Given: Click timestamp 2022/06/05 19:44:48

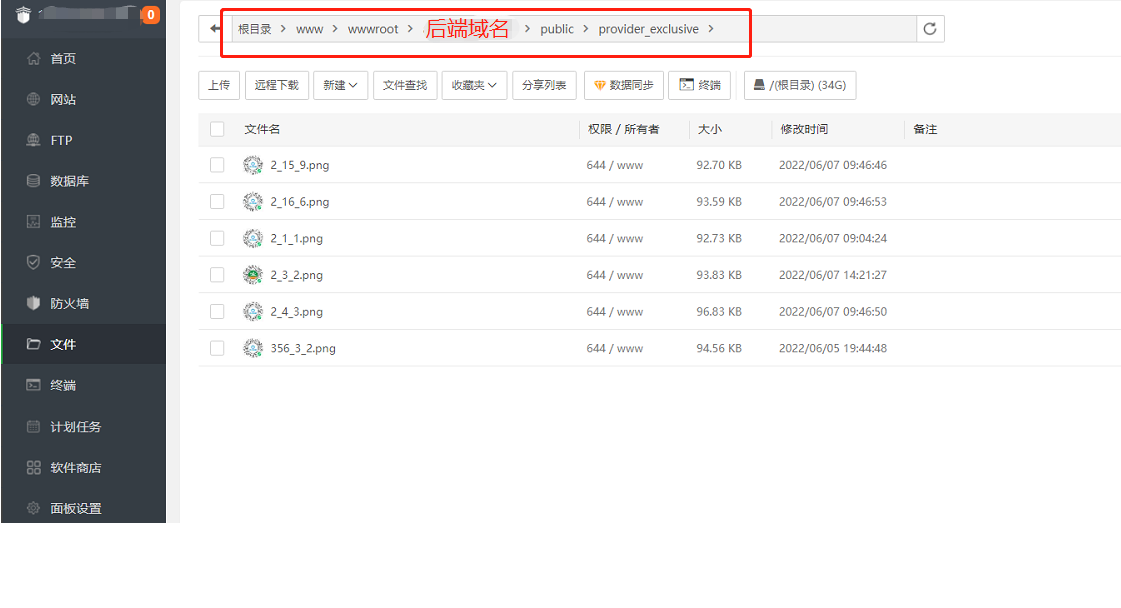Looking at the screenshot, I should pyautogui.click(x=833, y=348).
